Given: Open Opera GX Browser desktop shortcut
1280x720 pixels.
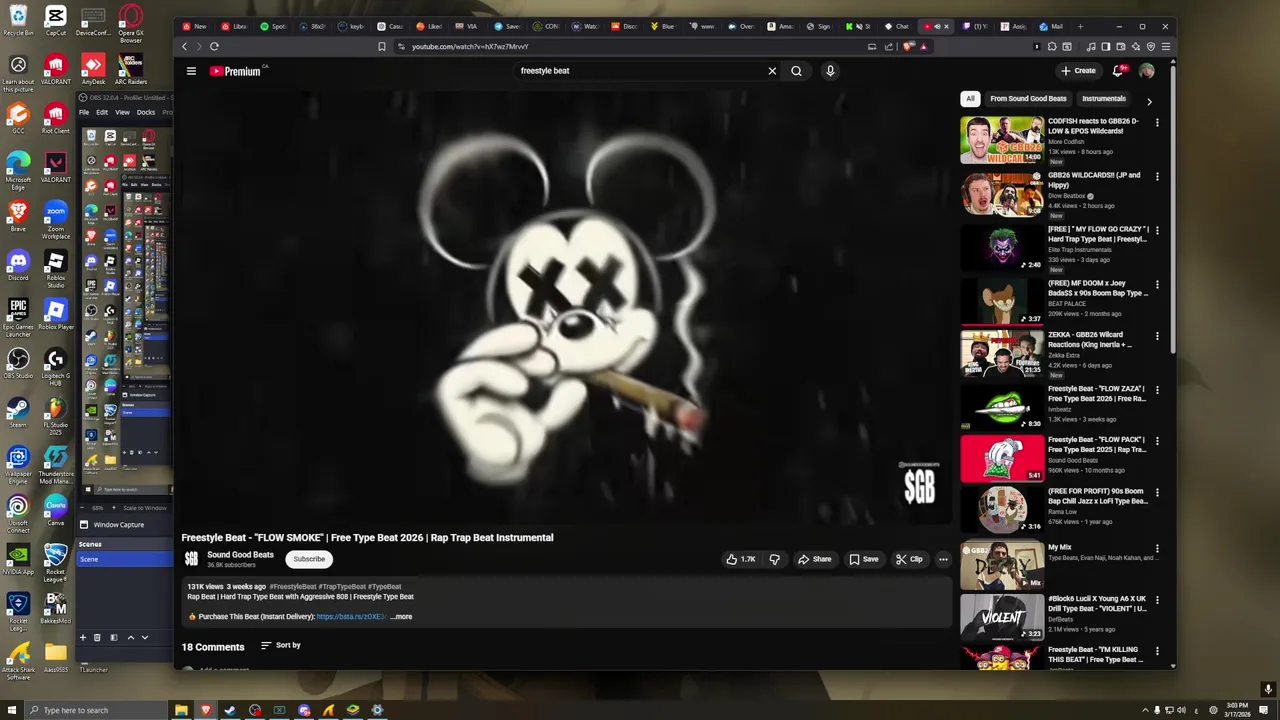Looking at the screenshot, I should [130, 24].
